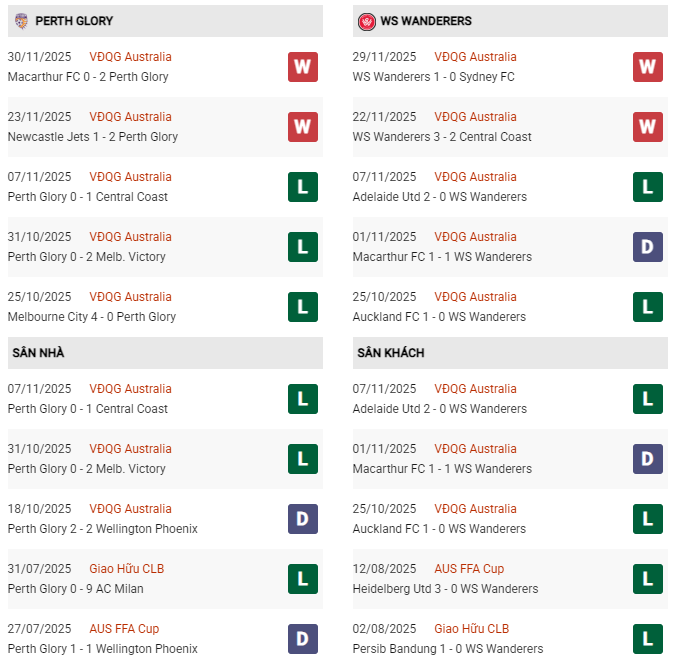Select the SÂN NHÀ home section header

(39, 353)
